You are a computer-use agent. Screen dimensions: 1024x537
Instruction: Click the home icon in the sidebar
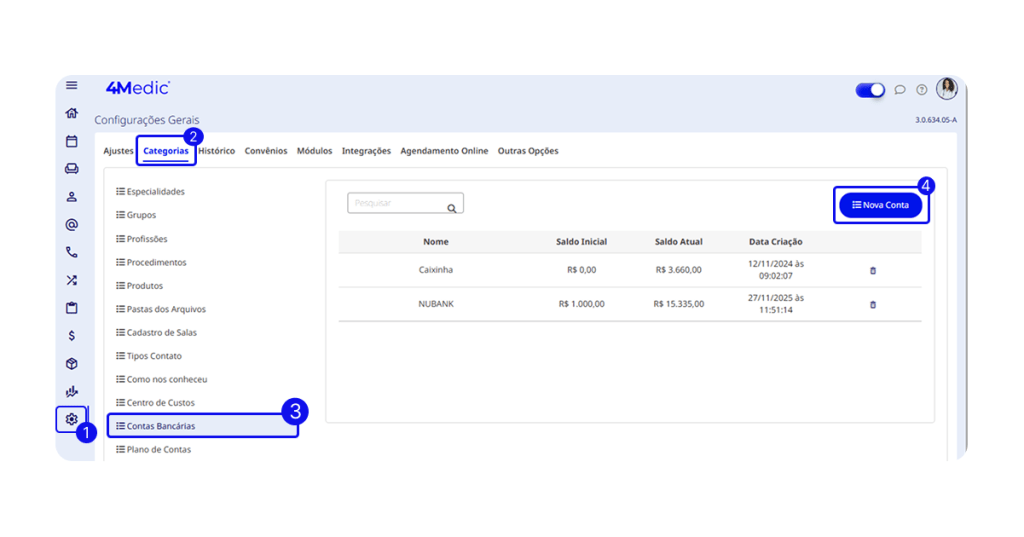71,113
